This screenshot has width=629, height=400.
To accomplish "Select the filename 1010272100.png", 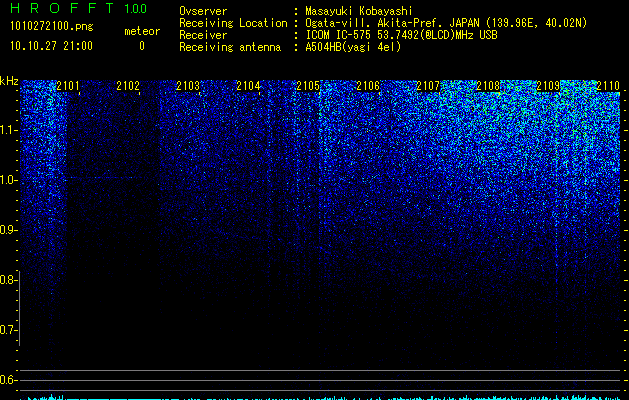I will tap(52, 26).
